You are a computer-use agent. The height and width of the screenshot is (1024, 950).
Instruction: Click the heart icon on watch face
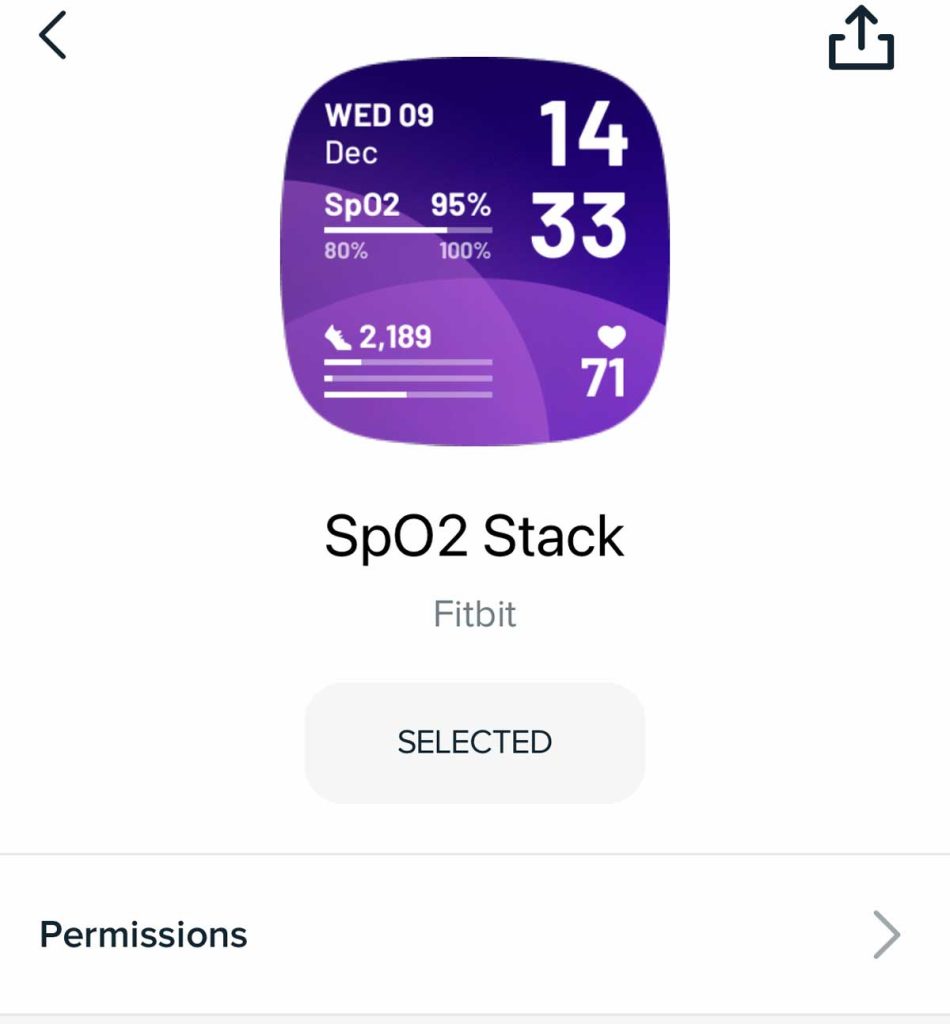pyautogui.click(x=611, y=336)
